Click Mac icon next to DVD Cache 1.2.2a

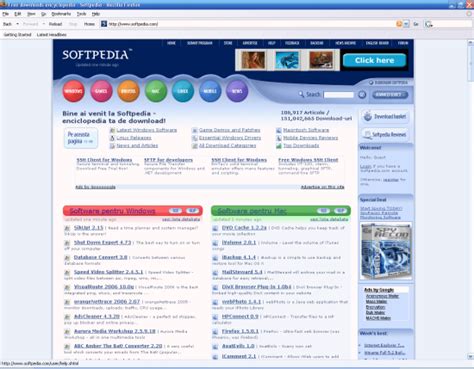(215, 228)
